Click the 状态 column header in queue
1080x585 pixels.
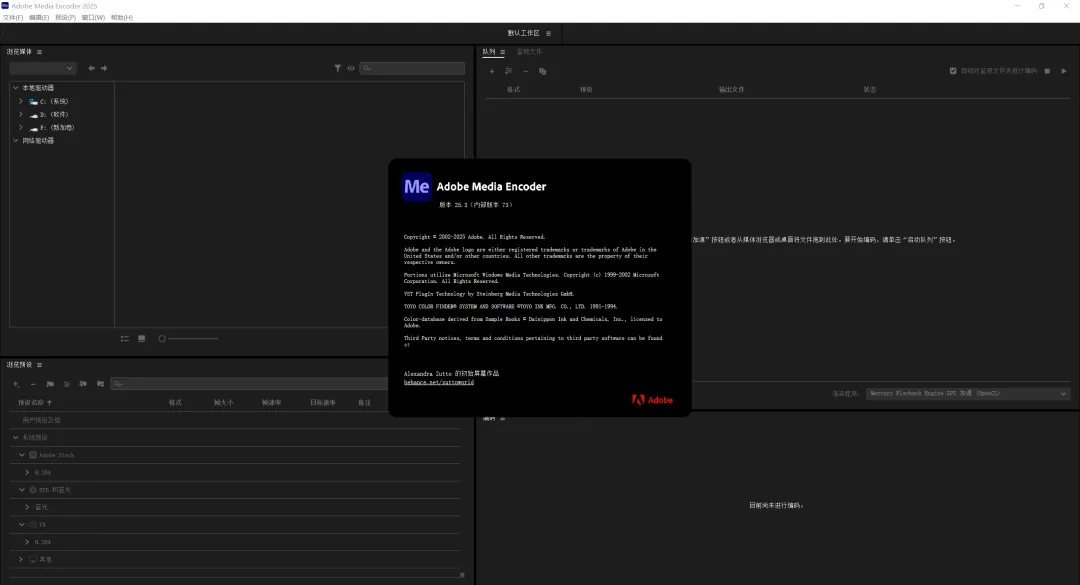[x=870, y=90]
